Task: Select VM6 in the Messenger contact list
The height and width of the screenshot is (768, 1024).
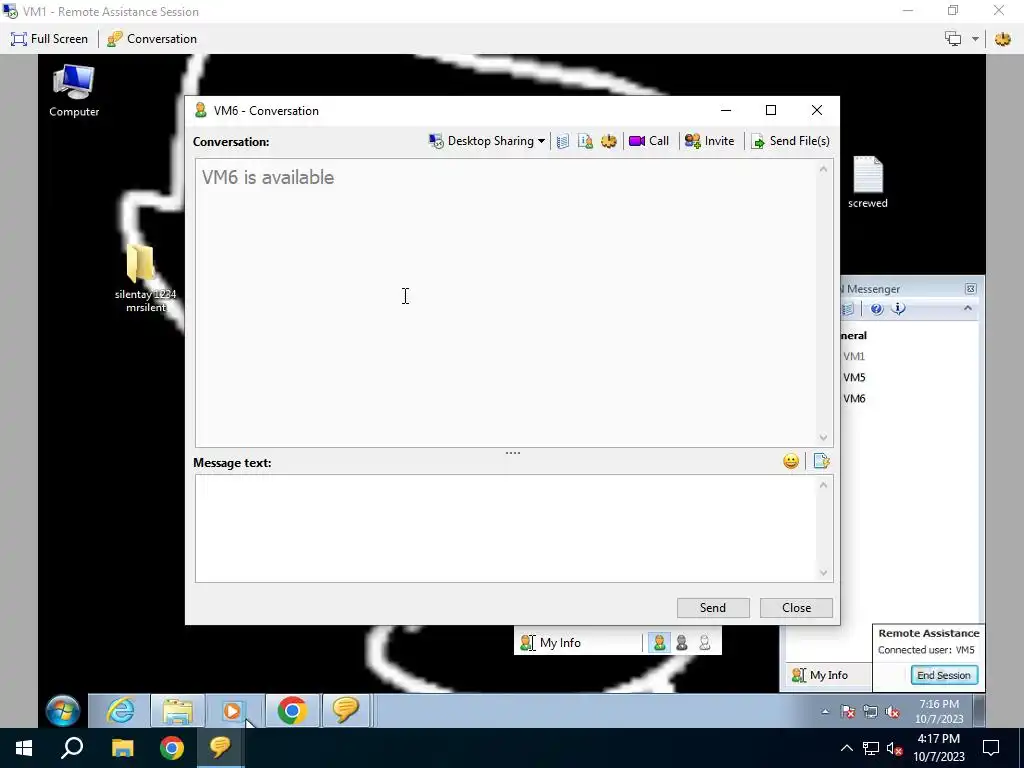Action: pos(854,398)
